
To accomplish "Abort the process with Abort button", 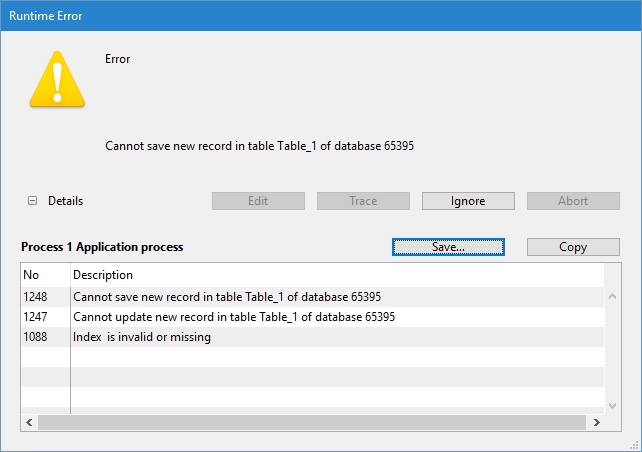I will tap(573, 201).
